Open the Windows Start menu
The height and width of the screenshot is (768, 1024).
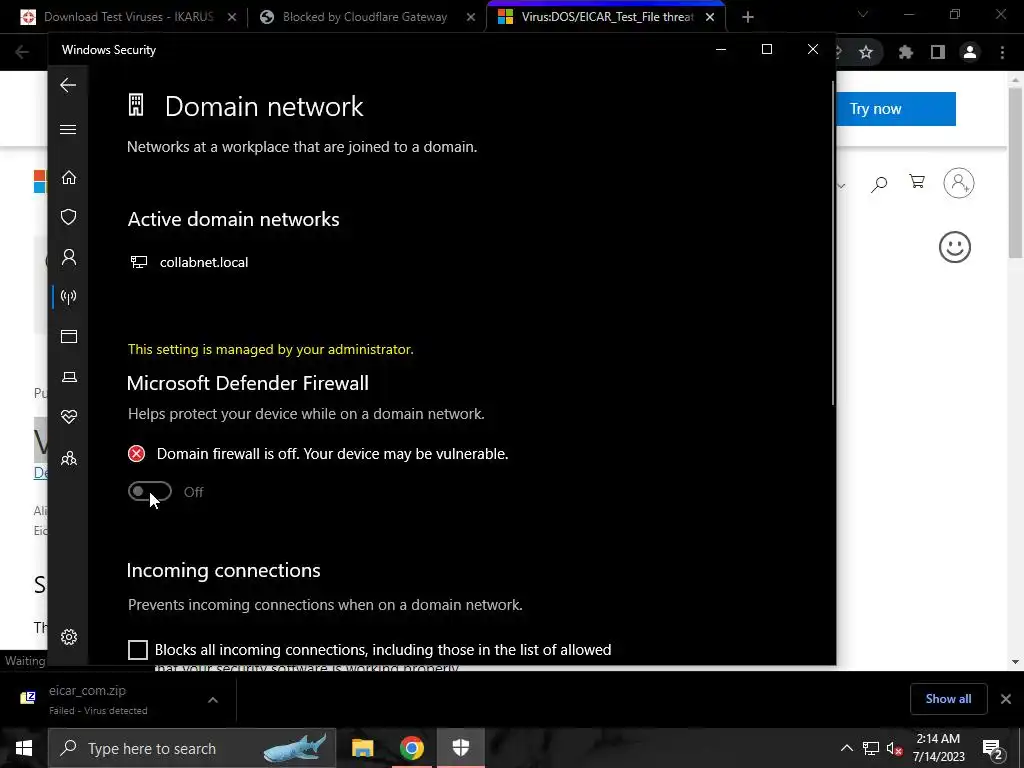(x=24, y=748)
